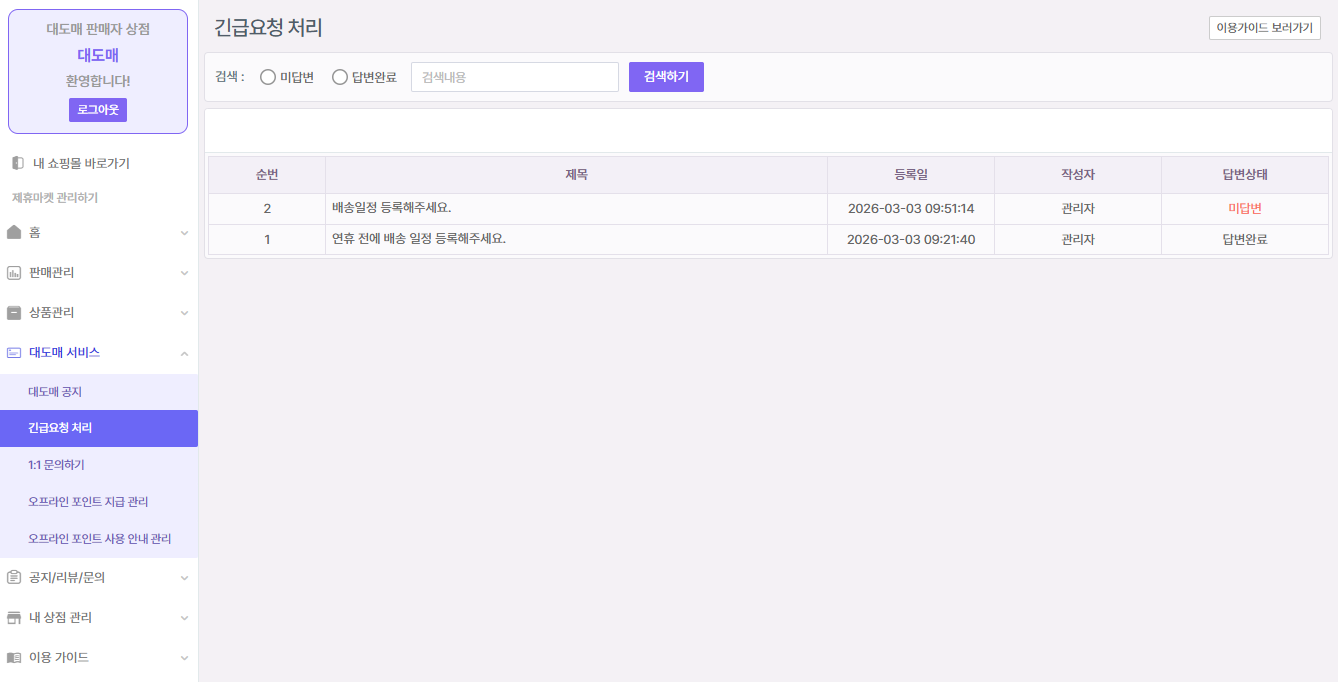Image resolution: width=1338 pixels, height=682 pixels.
Task: Expand the 홈 menu chevron
Action: [184, 233]
